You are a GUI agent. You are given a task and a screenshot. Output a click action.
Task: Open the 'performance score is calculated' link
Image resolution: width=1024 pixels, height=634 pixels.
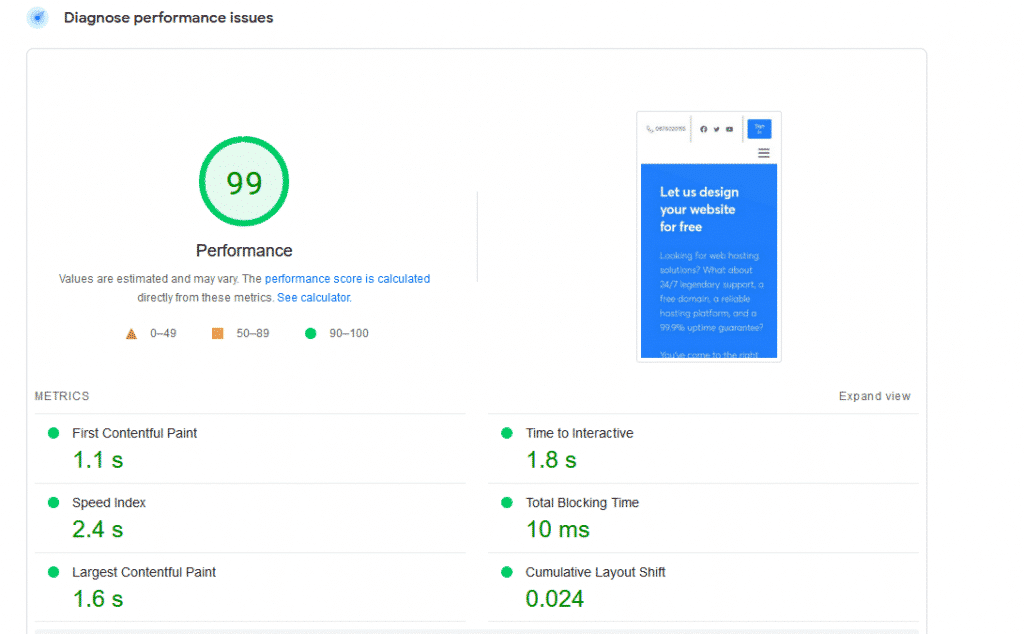point(347,279)
